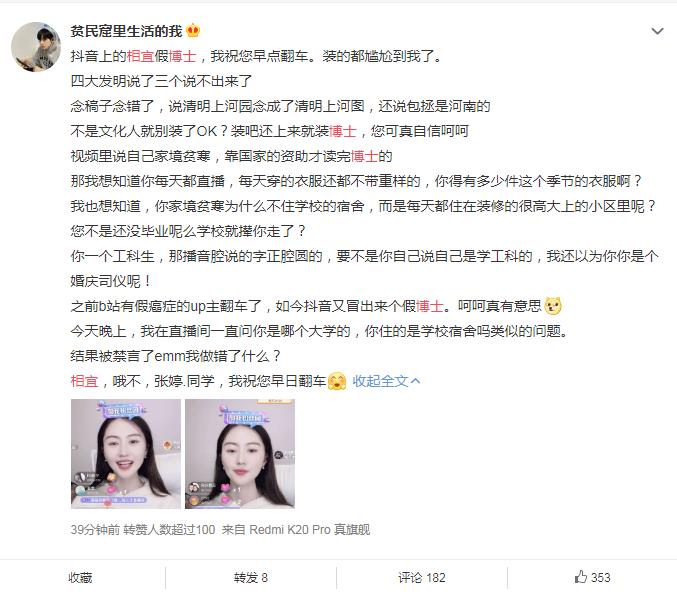This screenshot has width=677, height=596.
Task: Open username 贫民窟里生活的我 profile
Action: pyautogui.click(x=127, y=31)
